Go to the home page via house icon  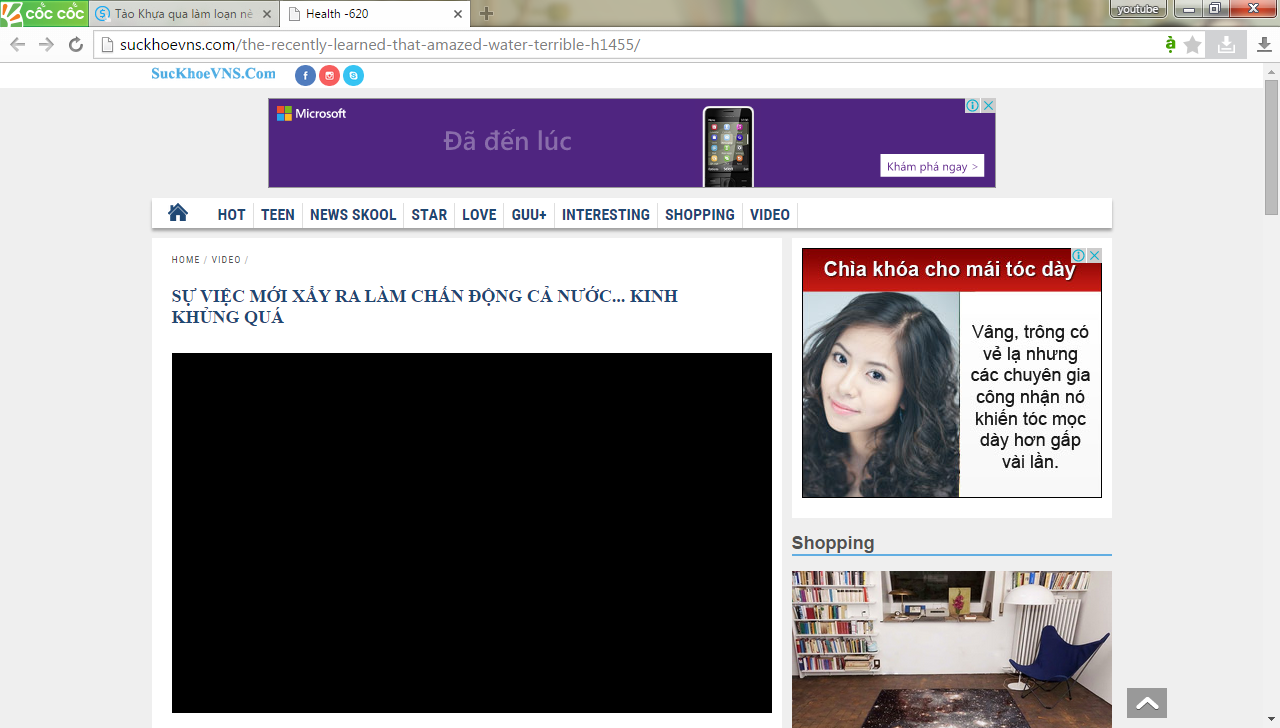pyautogui.click(x=178, y=213)
